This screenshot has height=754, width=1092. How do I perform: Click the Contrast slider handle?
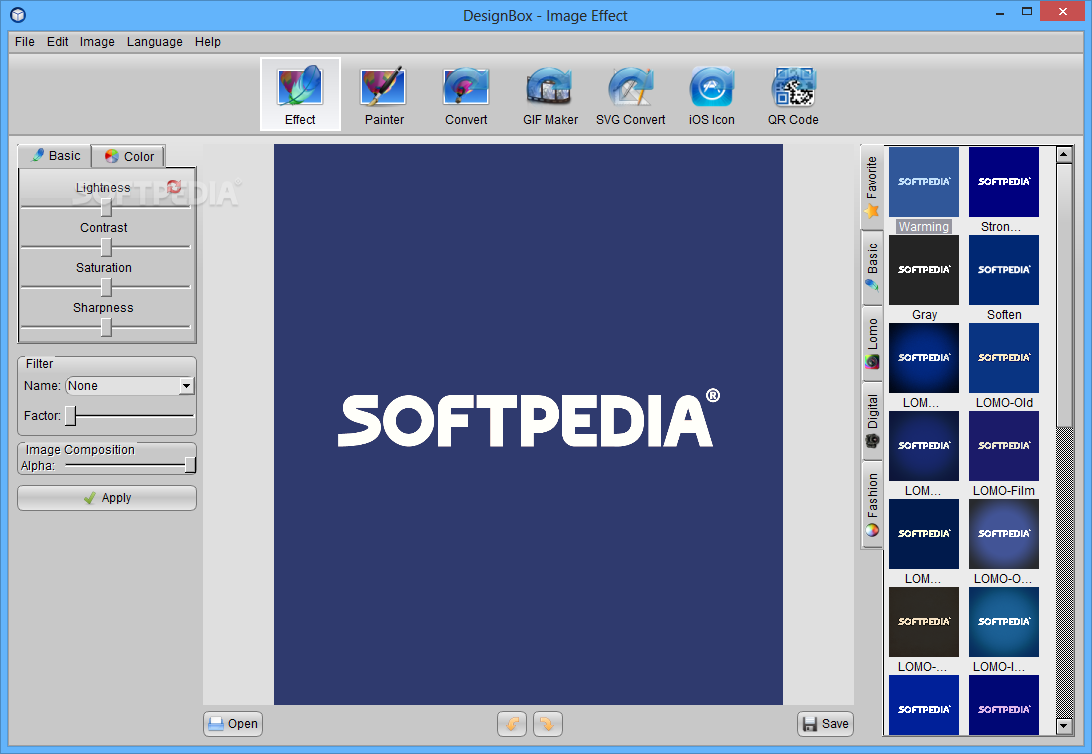[106, 246]
